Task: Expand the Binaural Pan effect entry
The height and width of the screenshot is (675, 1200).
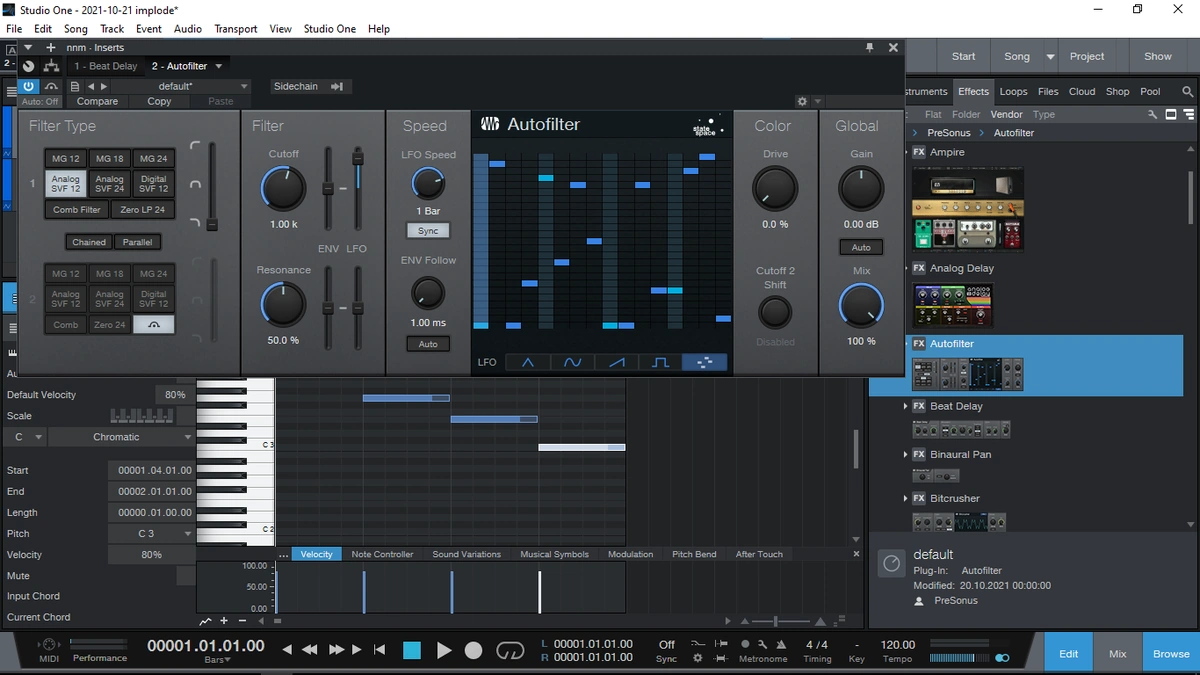Action: [906, 454]
